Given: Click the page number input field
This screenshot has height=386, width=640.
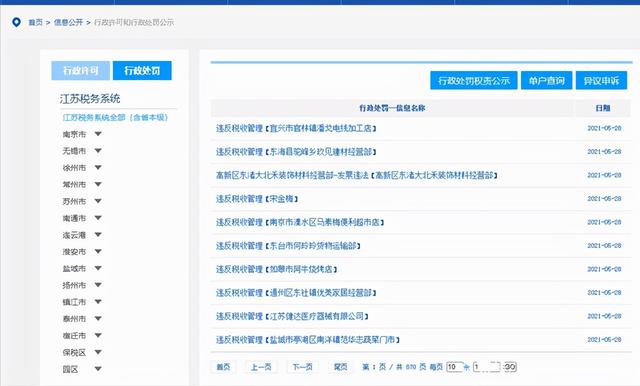Looking at the screenshot, I should coord(487,367).
